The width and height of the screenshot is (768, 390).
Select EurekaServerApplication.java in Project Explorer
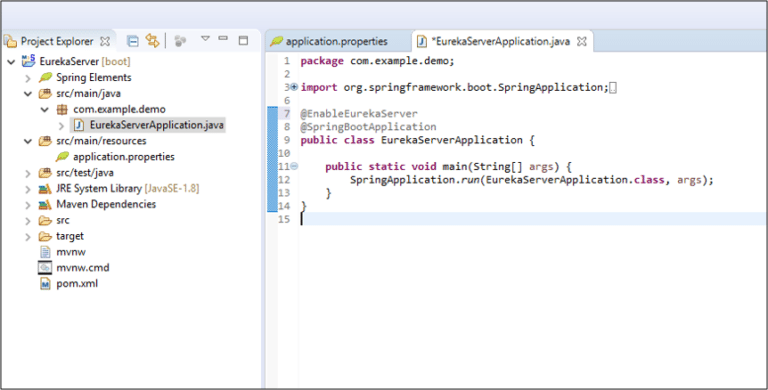click(x=156, y=125)
